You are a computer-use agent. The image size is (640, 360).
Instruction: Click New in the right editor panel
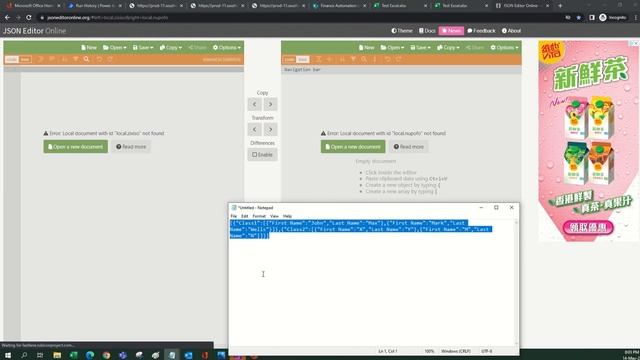tap(366, 48)
